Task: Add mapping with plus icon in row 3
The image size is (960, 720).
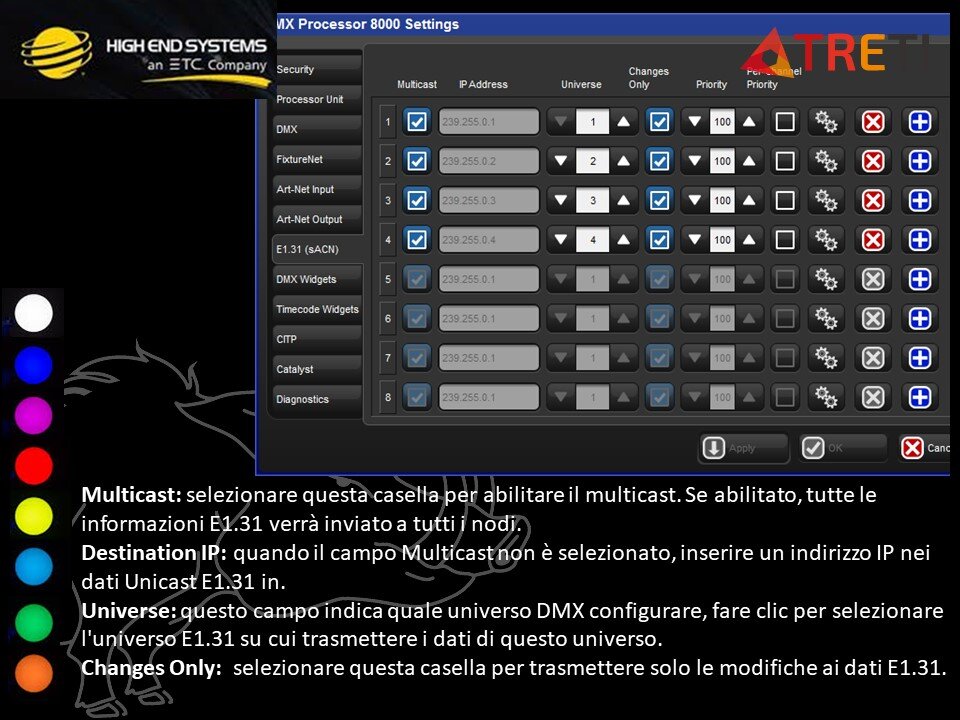Action: coord(920,200)
